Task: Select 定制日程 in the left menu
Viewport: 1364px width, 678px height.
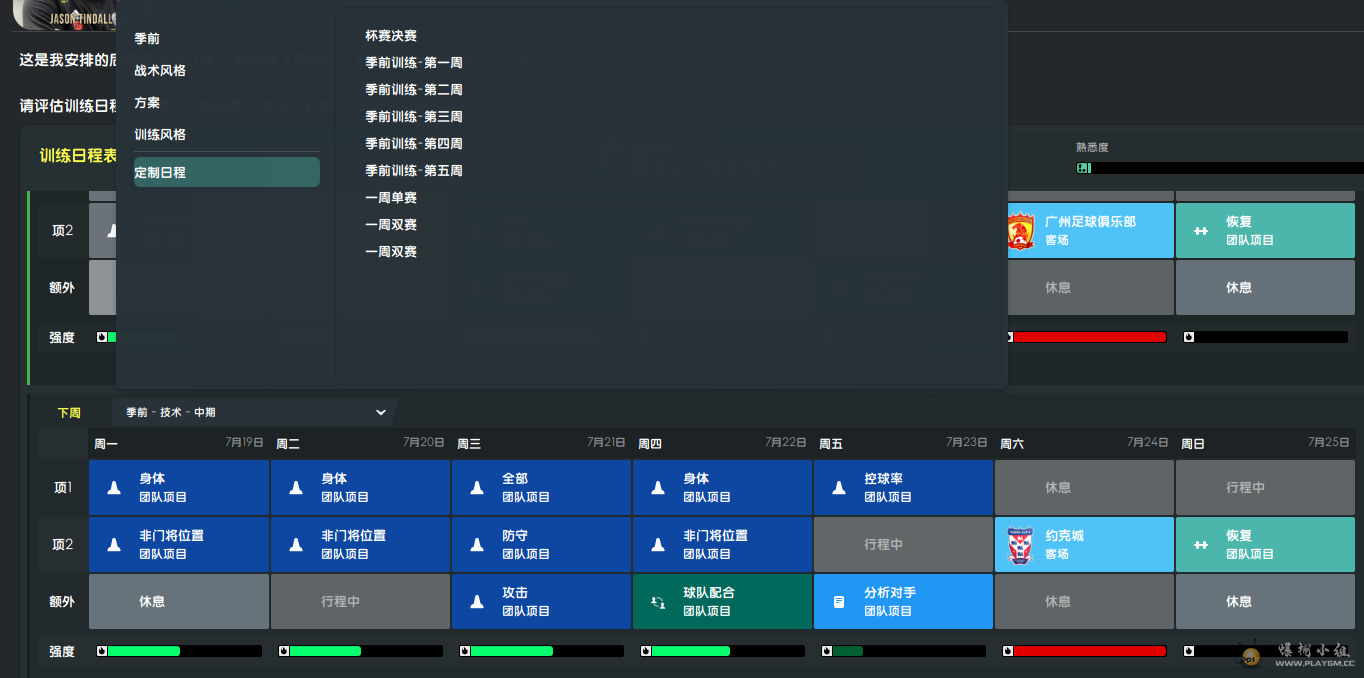Action: pyautogui.click(x=226, y=172)
